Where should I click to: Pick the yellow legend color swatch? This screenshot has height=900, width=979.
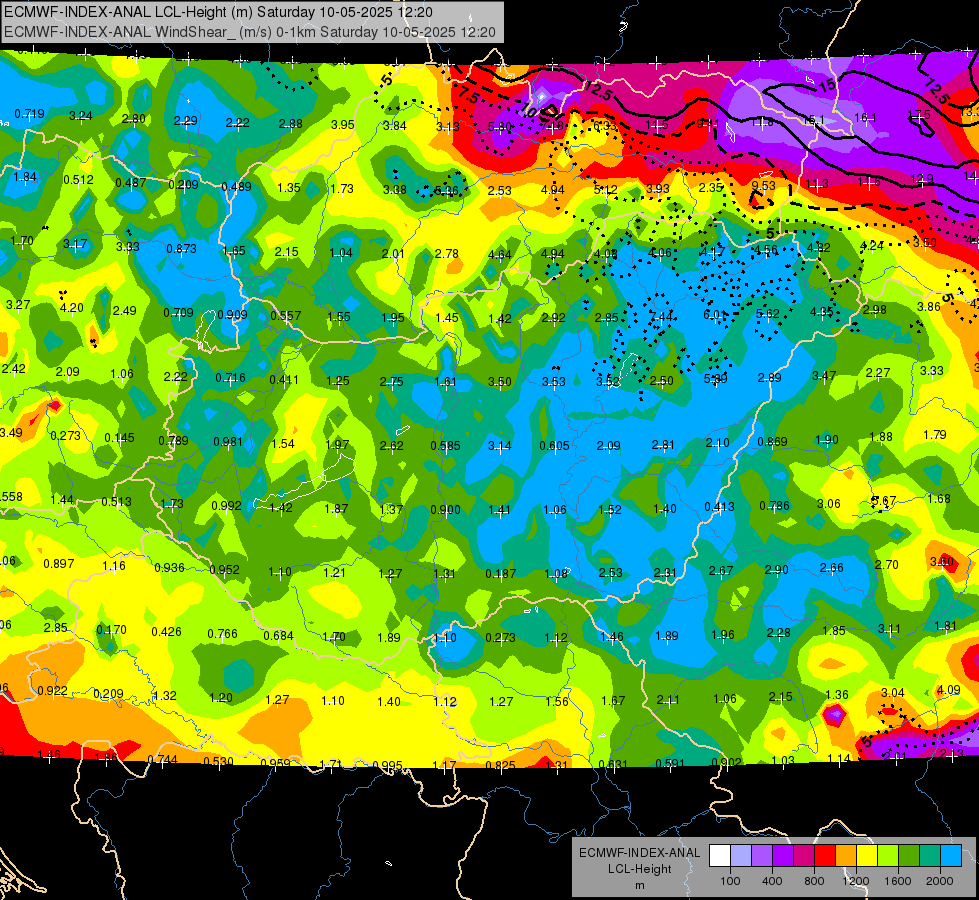[867, 856]
